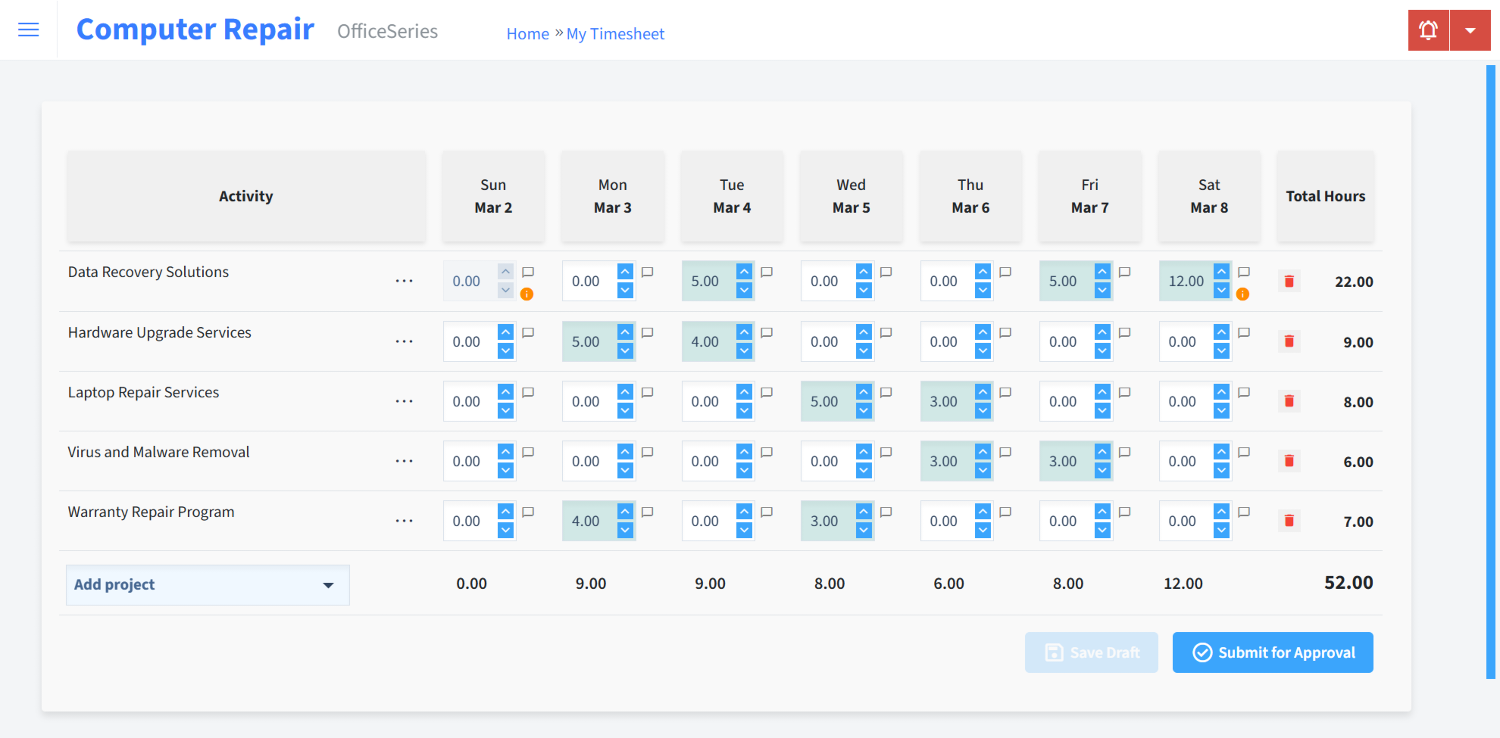Delete the Warranty Repair Program row
The width and height of the screenshot is (1500, 738).
[x=1289, y=521]
